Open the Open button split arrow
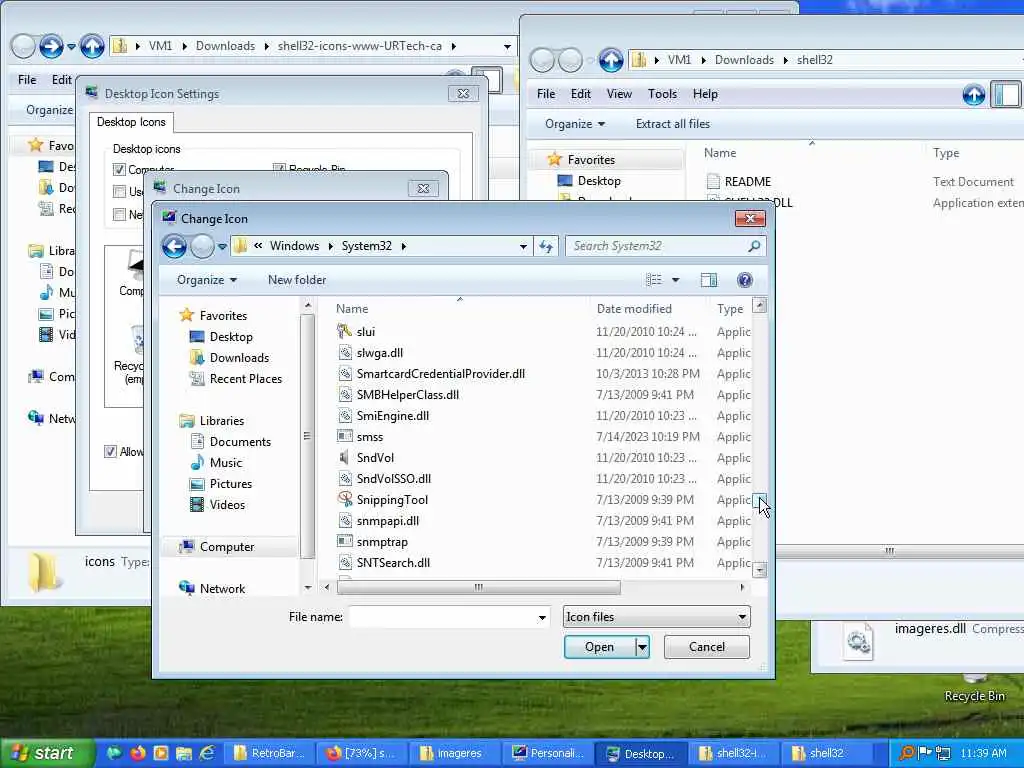The height and width of the screenshot is (768, 1024). point(643,647)
